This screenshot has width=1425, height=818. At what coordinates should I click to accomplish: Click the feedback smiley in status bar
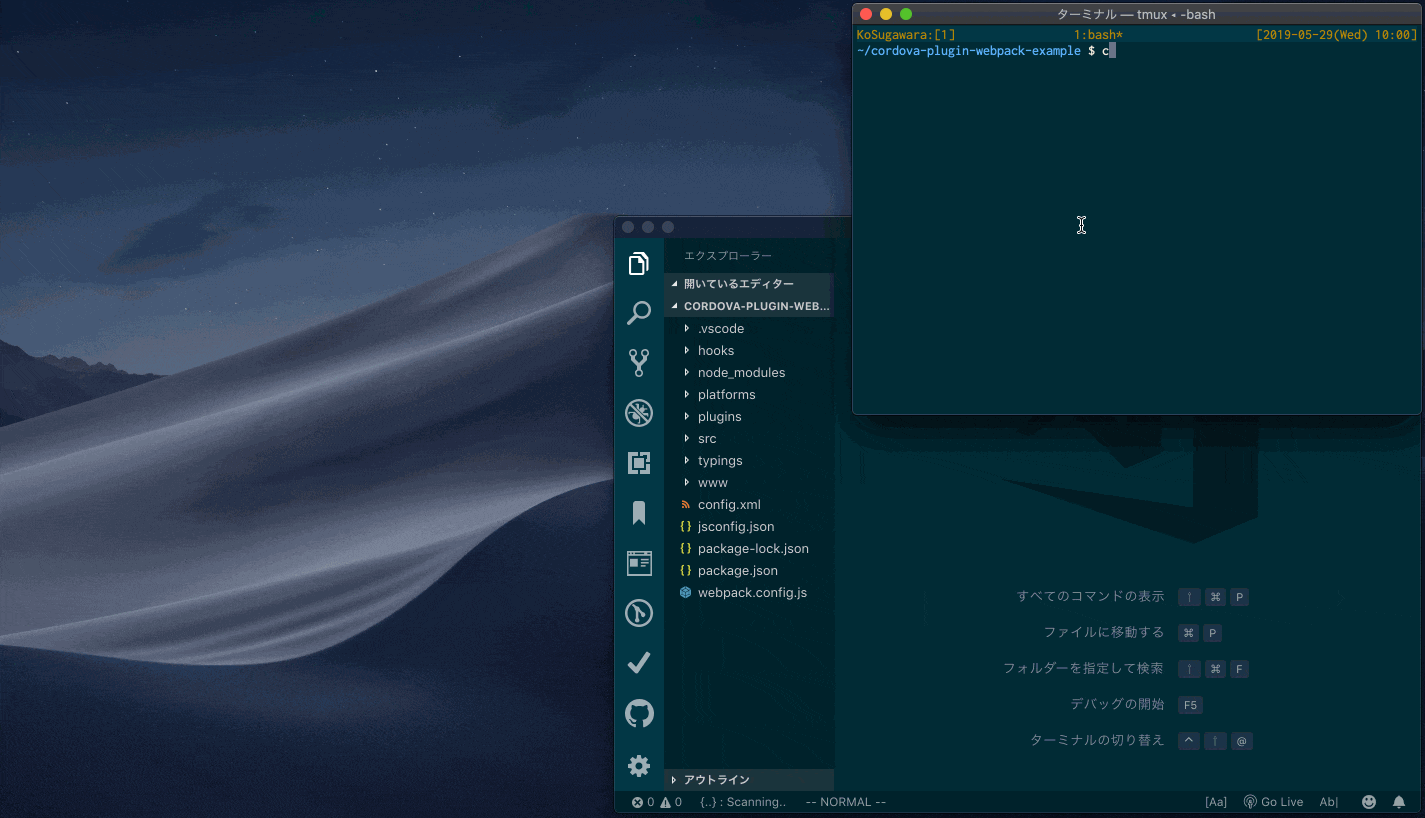point(1369,802)
